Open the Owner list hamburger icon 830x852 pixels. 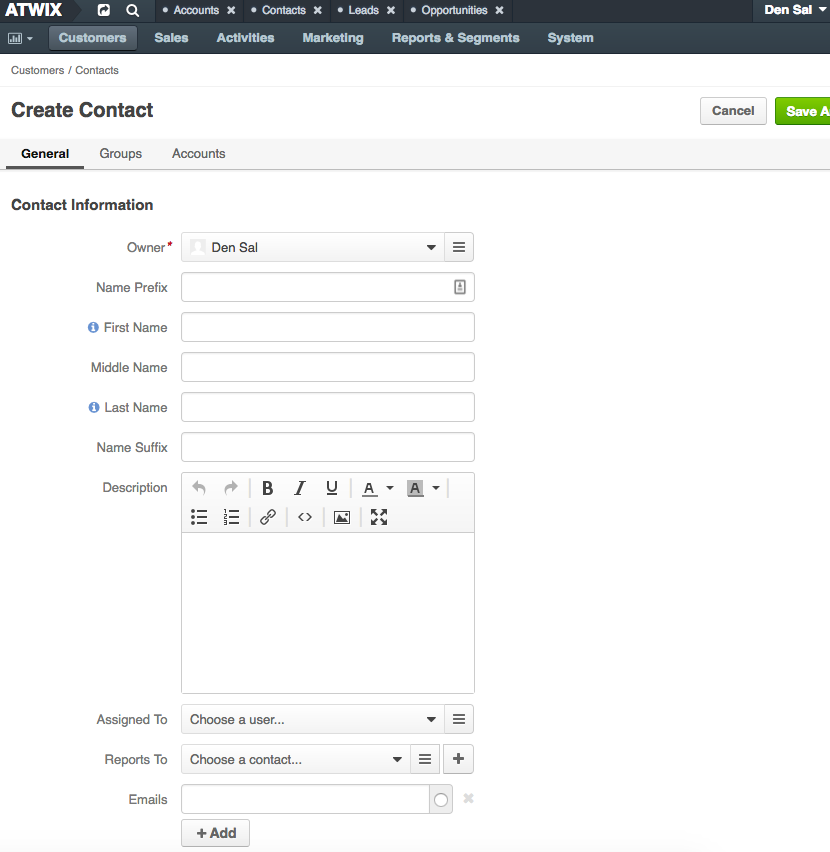(x=459, y=247)
